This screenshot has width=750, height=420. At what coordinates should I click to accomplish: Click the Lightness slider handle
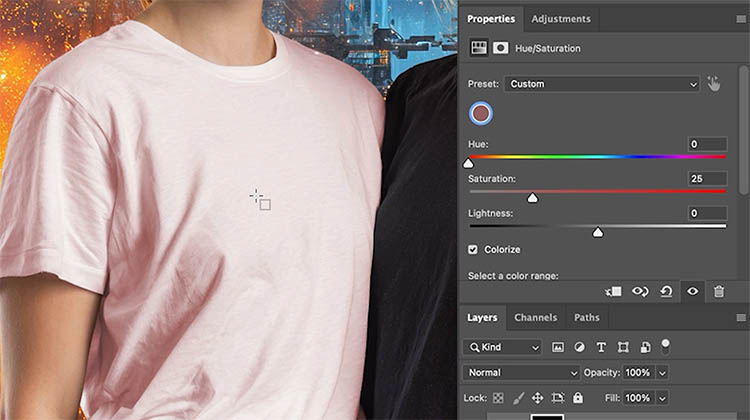pyautogui.click(x=597, y=232)
